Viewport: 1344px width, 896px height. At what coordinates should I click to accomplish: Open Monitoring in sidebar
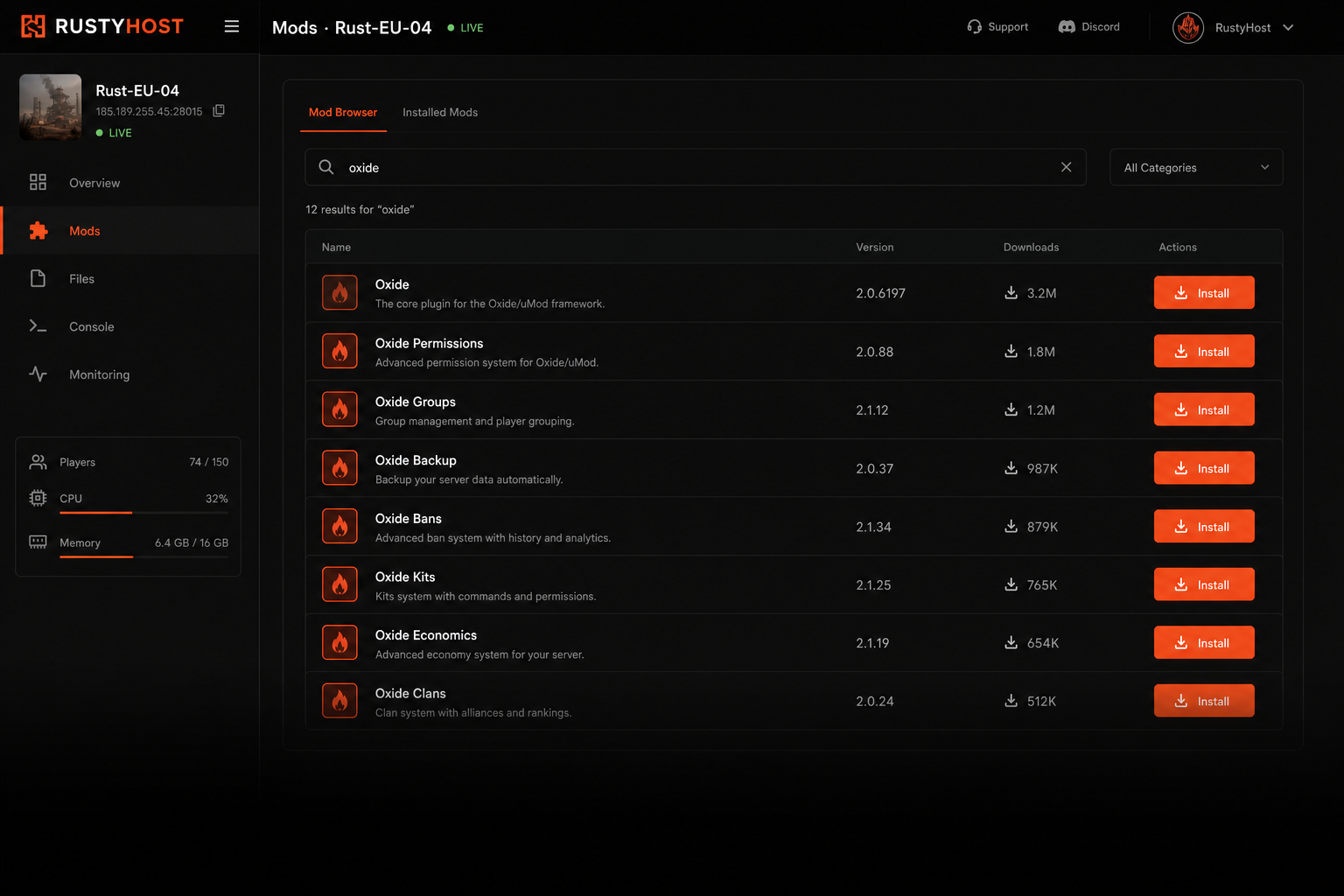coord(129,374)
